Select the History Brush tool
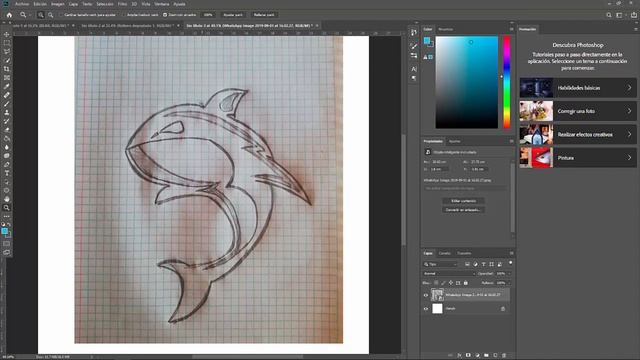 [7, 121]
